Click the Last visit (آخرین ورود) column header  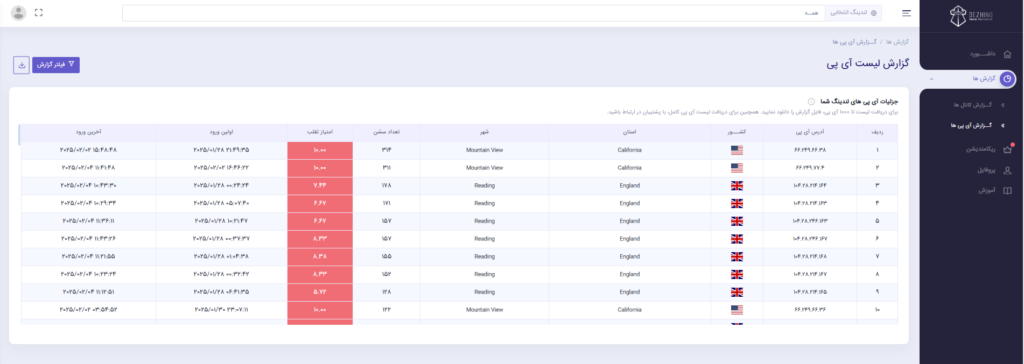point(88,132)
